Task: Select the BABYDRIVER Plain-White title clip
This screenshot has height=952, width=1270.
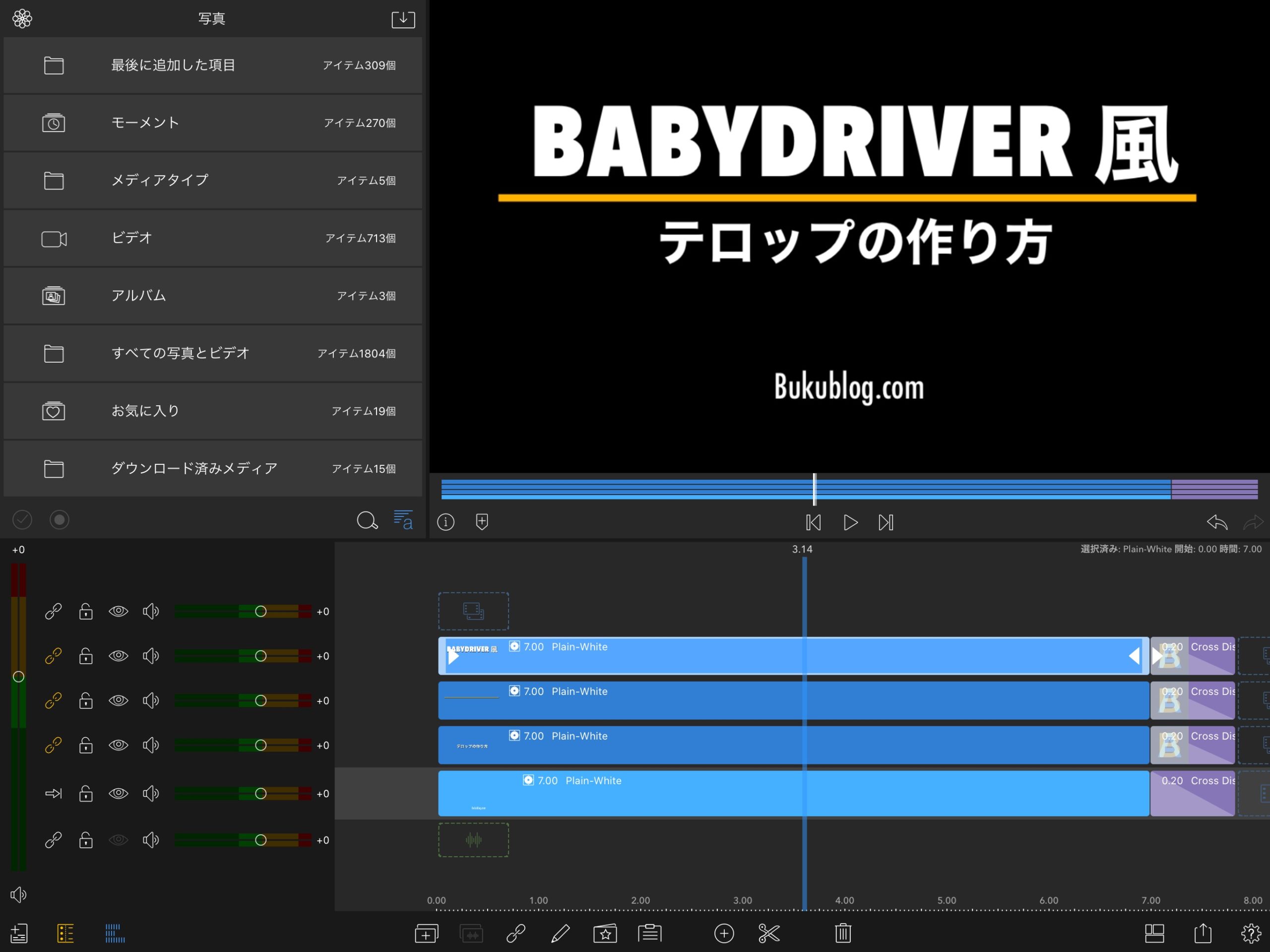Action: (793, 656)
